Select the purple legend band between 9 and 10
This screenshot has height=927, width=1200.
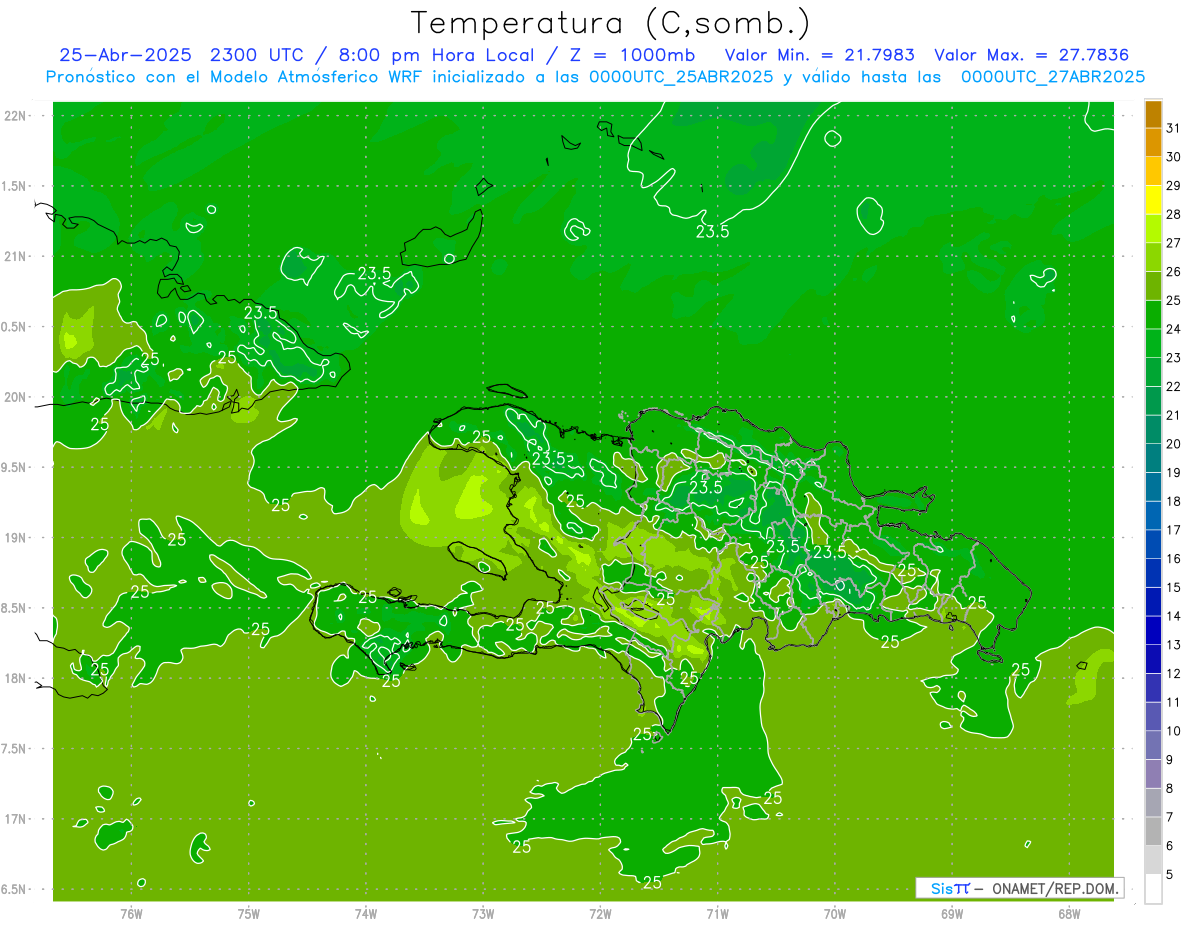pos(1153,745)
